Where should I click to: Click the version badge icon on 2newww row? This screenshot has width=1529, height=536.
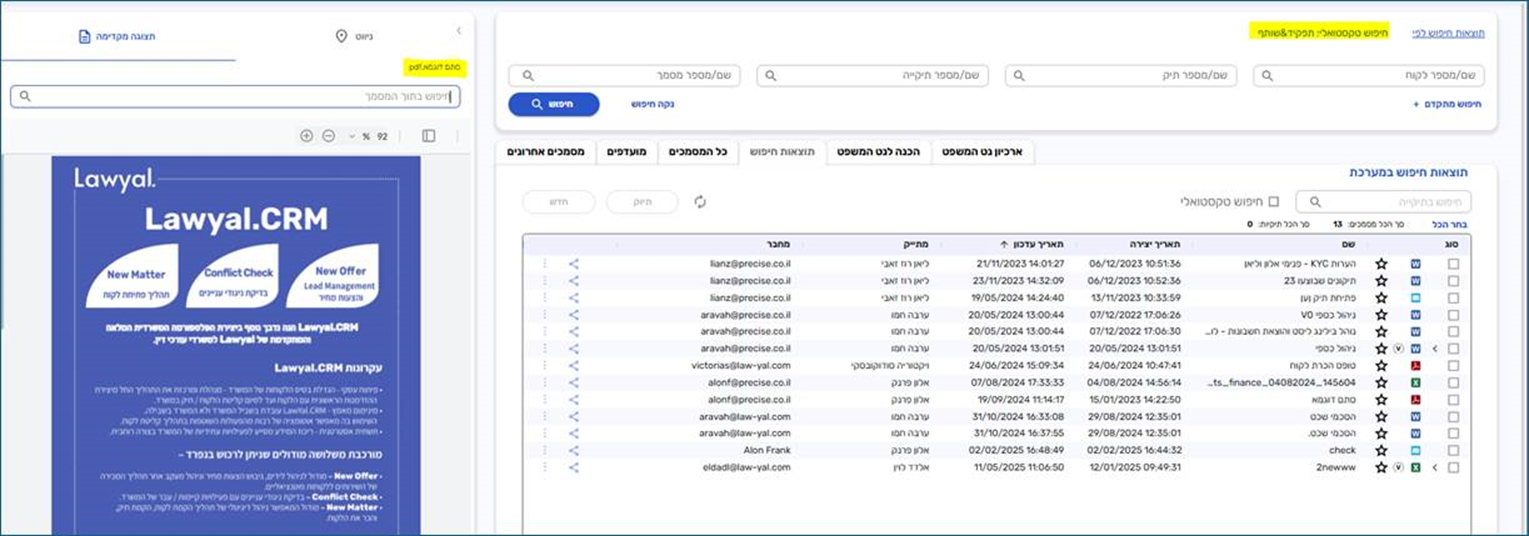(1398, 467)
